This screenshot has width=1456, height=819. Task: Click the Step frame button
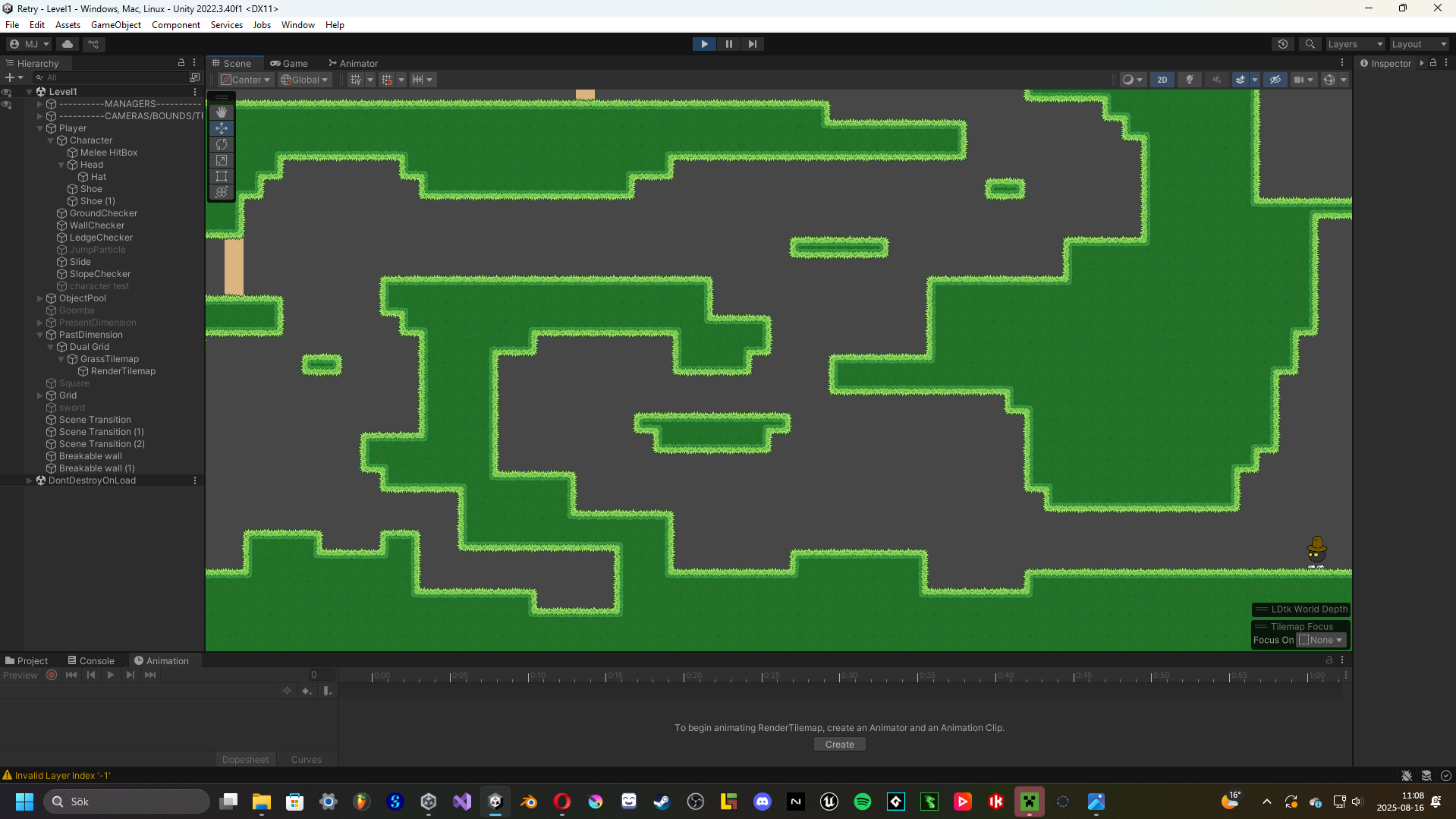coord(752,44)
